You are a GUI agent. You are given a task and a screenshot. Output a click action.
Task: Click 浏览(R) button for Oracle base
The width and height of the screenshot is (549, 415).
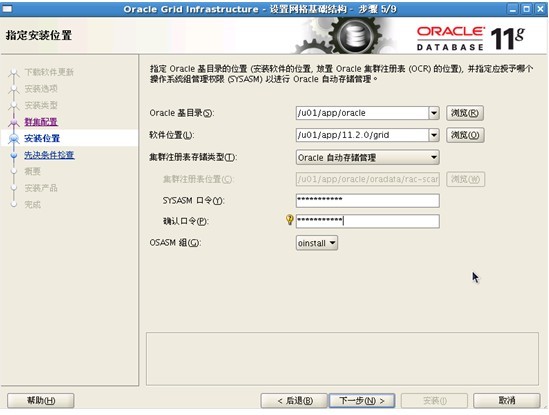tap(465, 113)
